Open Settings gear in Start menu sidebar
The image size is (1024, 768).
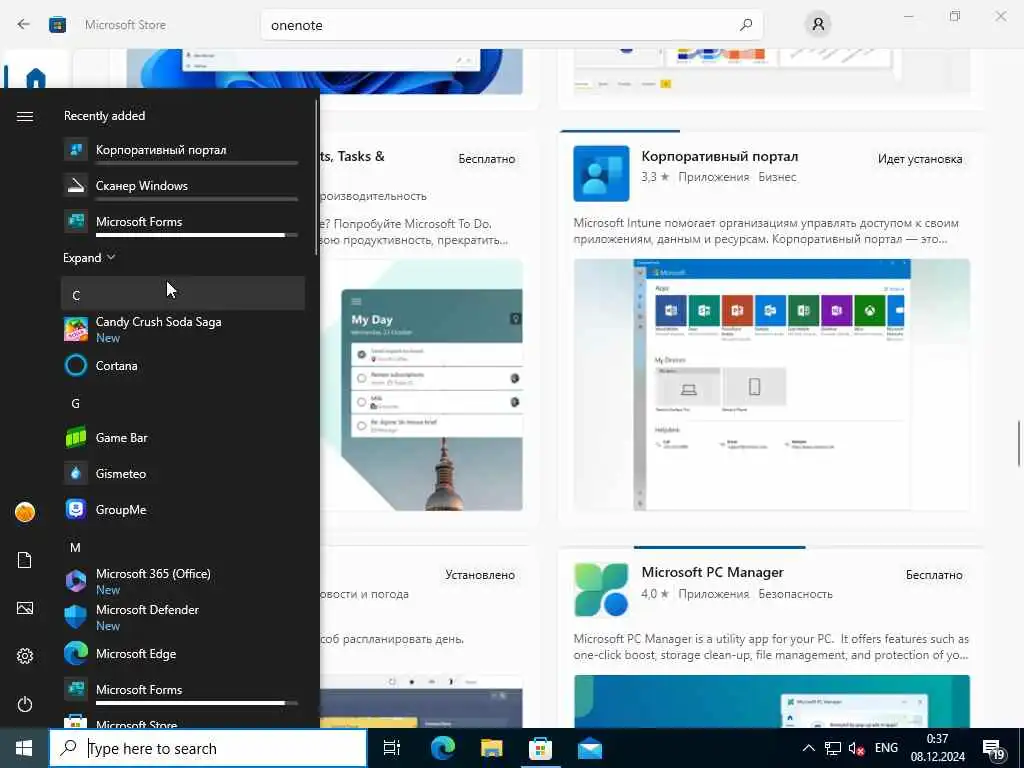click(x=25, y=656)
